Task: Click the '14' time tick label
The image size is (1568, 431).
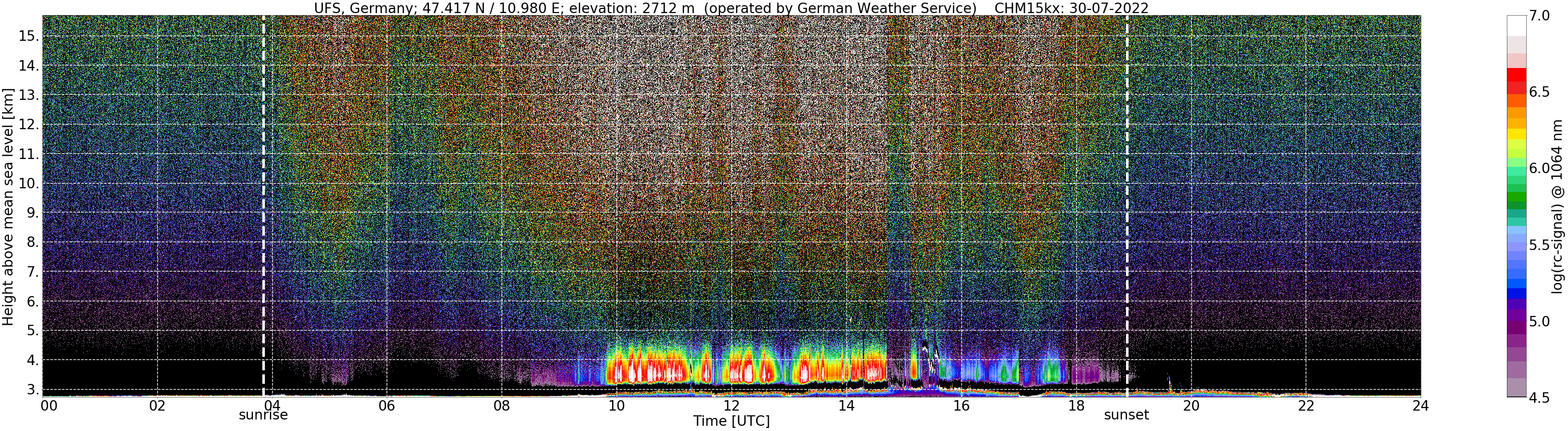Action: tap(846, 406)
